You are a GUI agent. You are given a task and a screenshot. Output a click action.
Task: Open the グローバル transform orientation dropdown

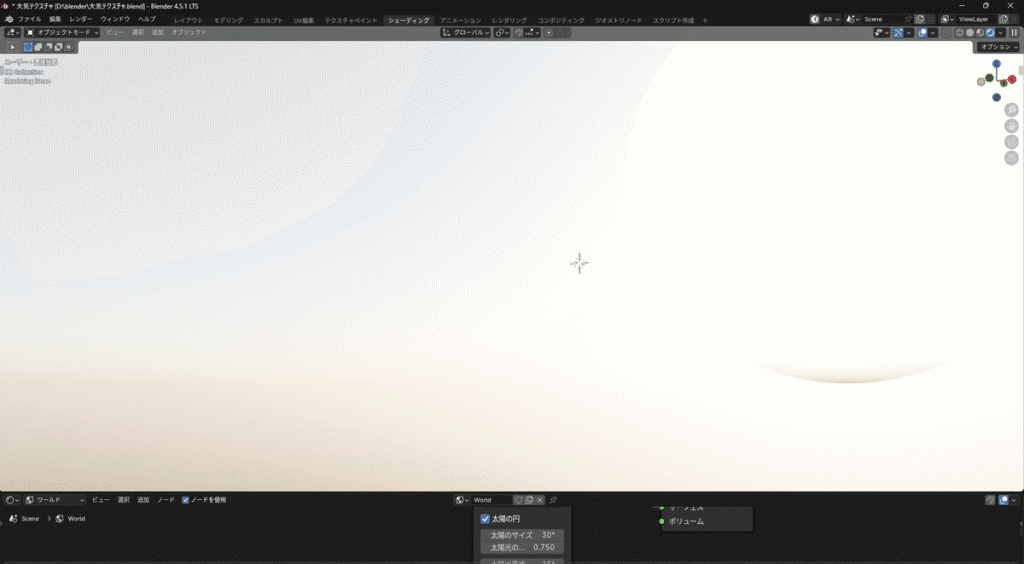466,33
